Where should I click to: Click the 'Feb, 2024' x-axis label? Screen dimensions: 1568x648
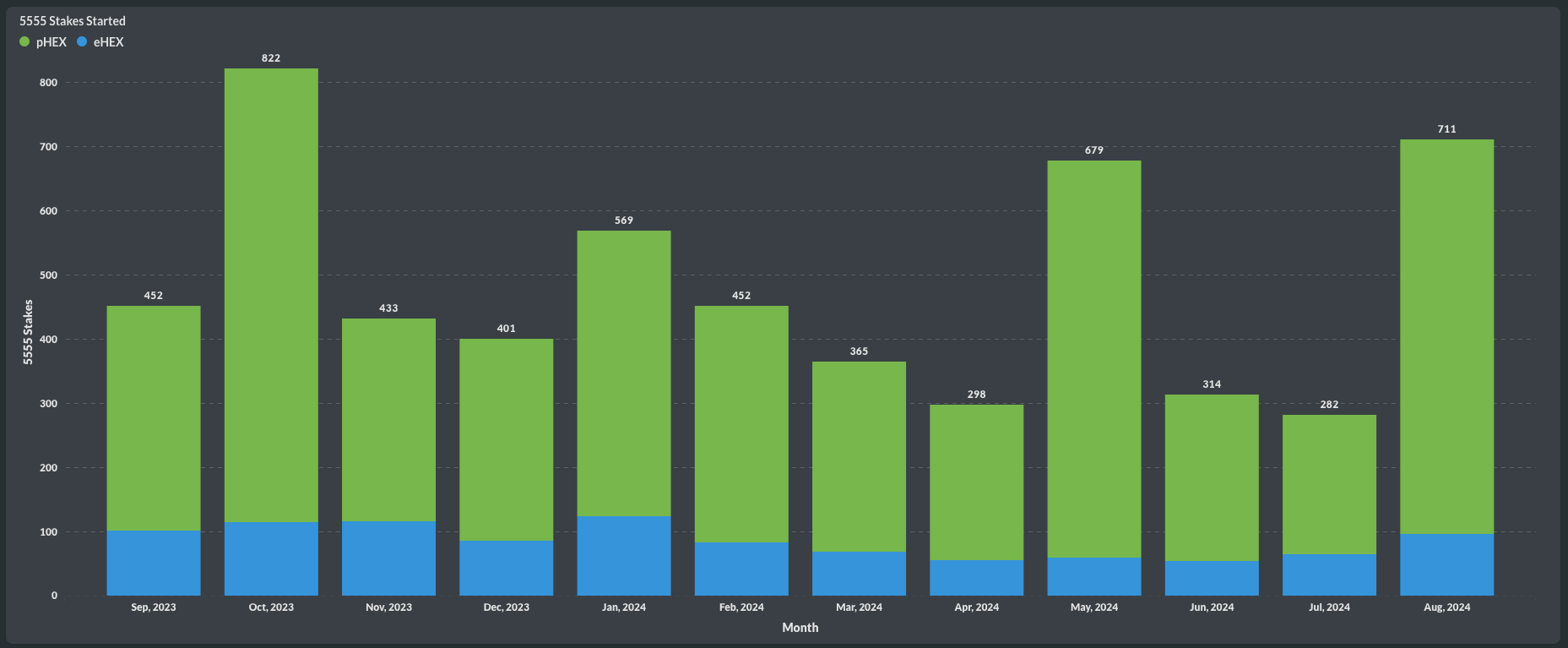pyautogui.click(x=741, y=607)
